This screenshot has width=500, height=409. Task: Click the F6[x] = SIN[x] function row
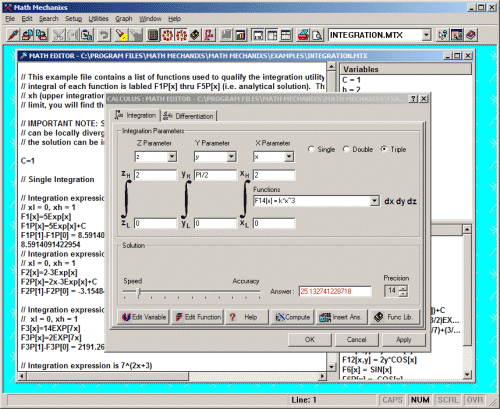367,370
